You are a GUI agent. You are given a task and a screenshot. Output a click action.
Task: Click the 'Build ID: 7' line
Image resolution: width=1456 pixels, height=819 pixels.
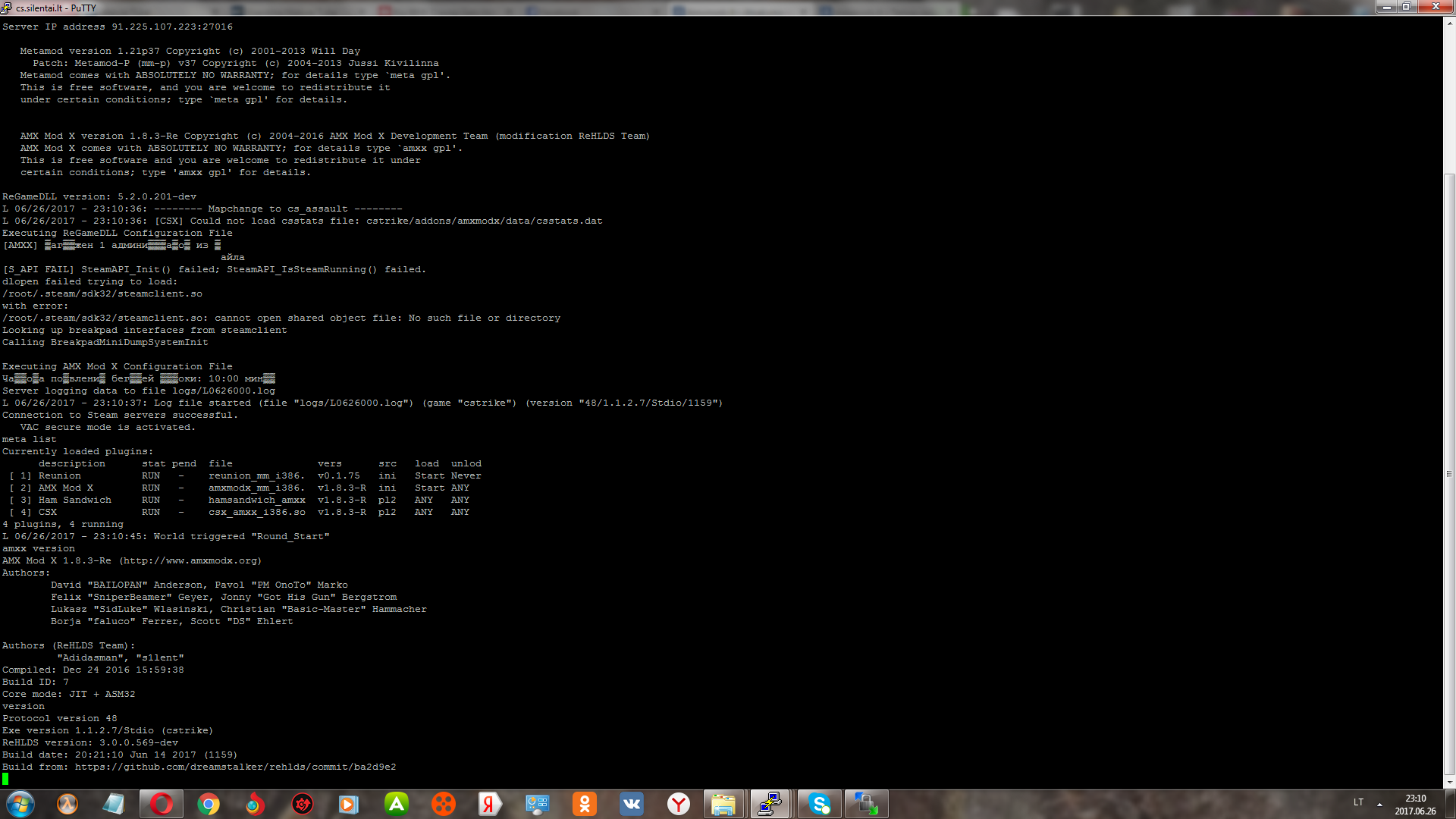point(36,682)
